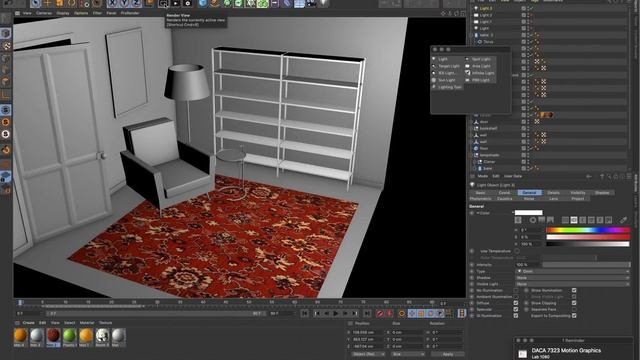
Task: Enable the Separate Pass checkbox
Action: click(574, 309)
